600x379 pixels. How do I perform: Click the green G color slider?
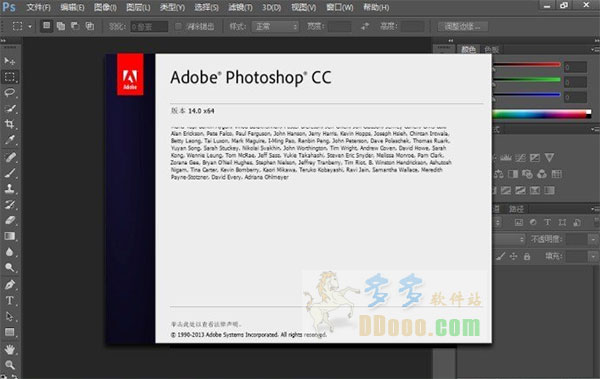pyautogui.click(x=527, y=80)
